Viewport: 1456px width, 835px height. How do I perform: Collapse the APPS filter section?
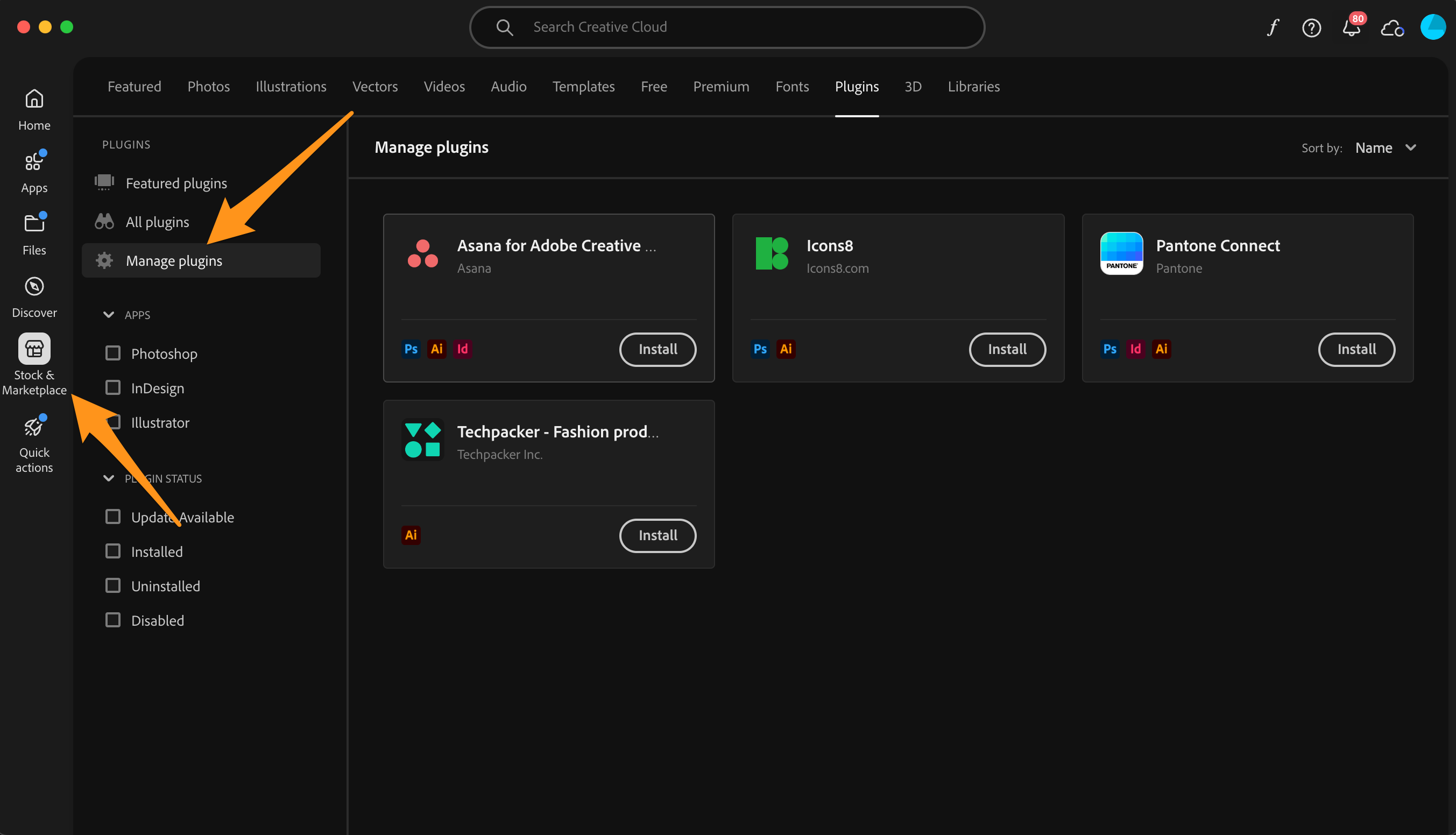108,314
